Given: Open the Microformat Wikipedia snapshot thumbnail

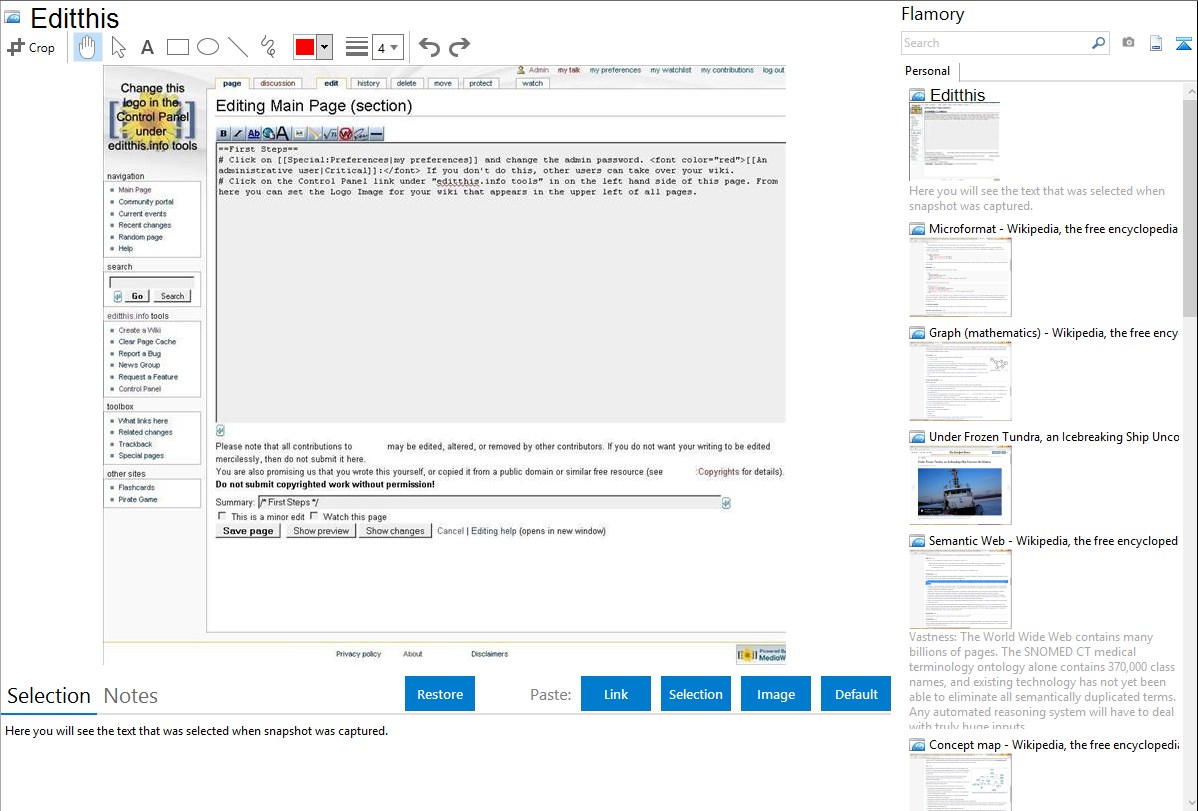Looking at the screenshot, I should click(x=960, y=277).
